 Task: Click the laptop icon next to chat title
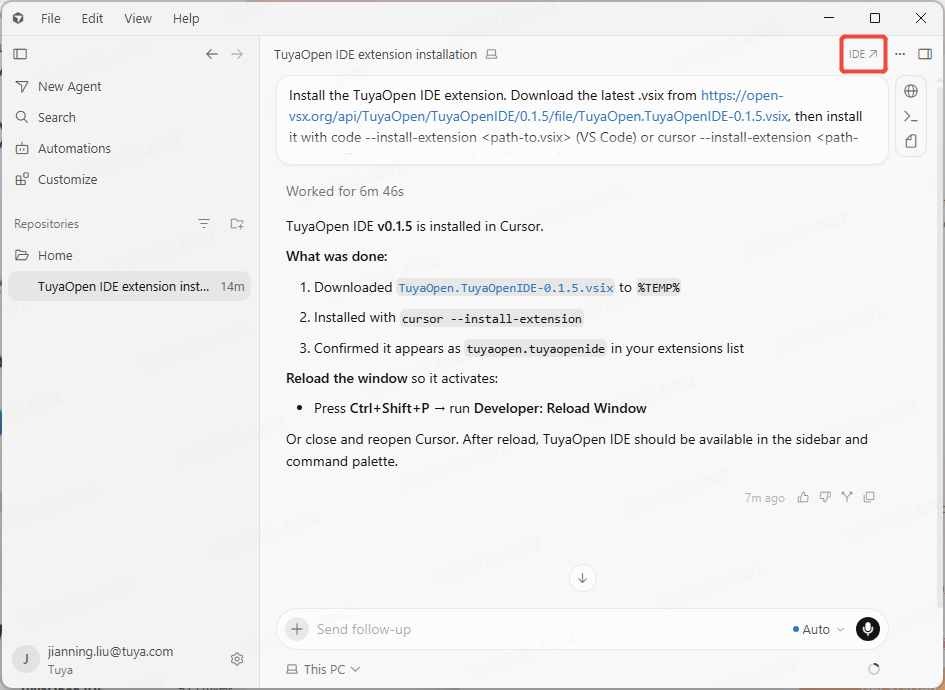point(492,55)
